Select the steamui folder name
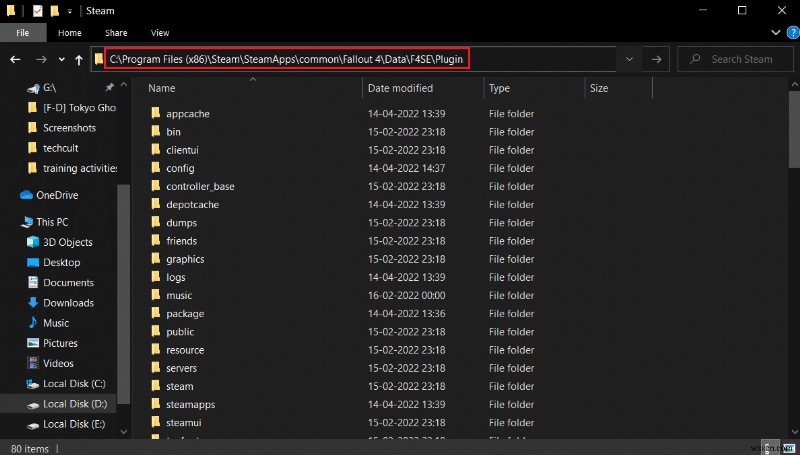The image size is (800, 455). (x=184, y=423)
